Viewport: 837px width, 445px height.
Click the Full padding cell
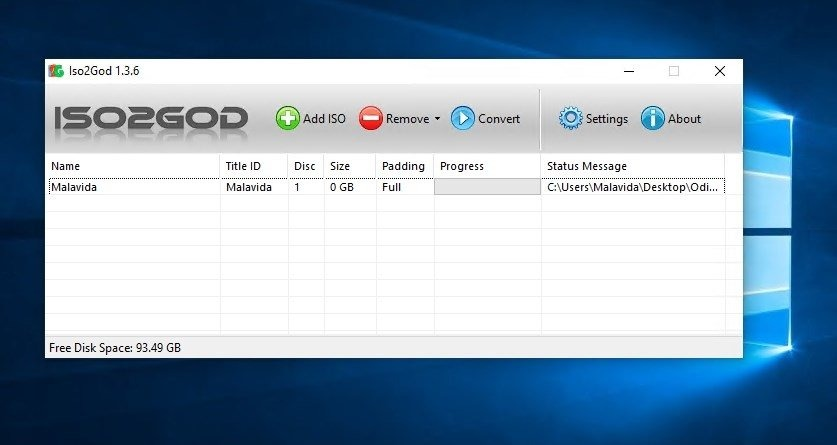391,187
